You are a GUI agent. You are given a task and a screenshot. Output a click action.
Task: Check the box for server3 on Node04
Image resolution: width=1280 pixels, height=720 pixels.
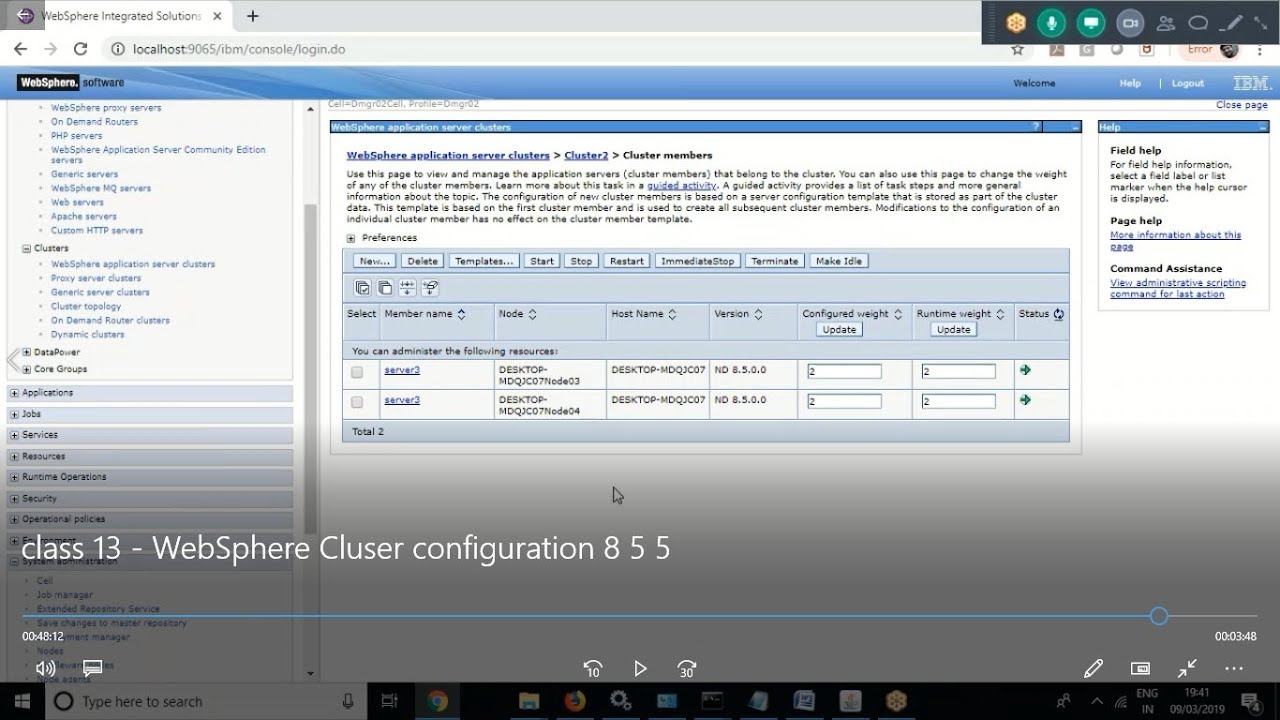pyautogui.click(x=357, y=402)
